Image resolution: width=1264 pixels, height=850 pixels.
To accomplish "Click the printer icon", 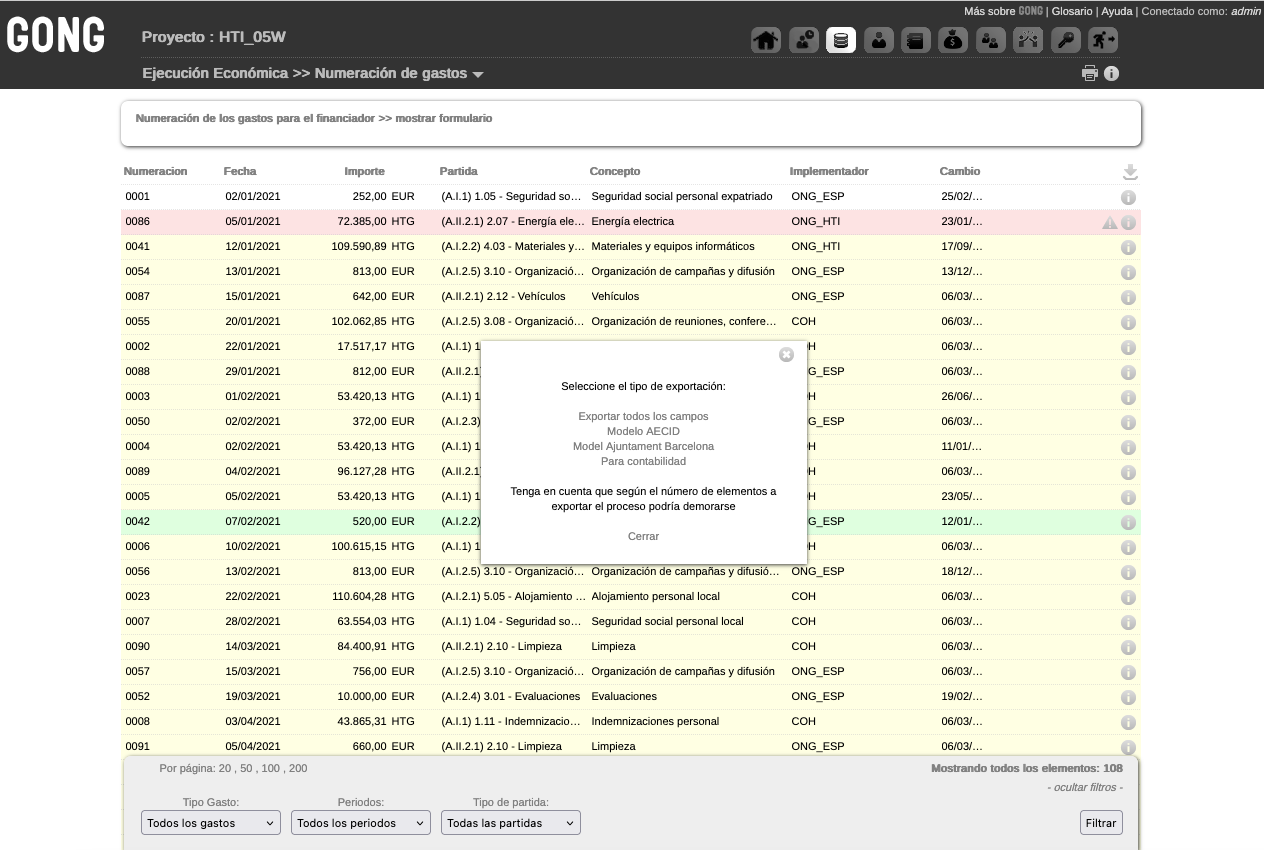I will pyautogui.click(x=1090, y=73).
